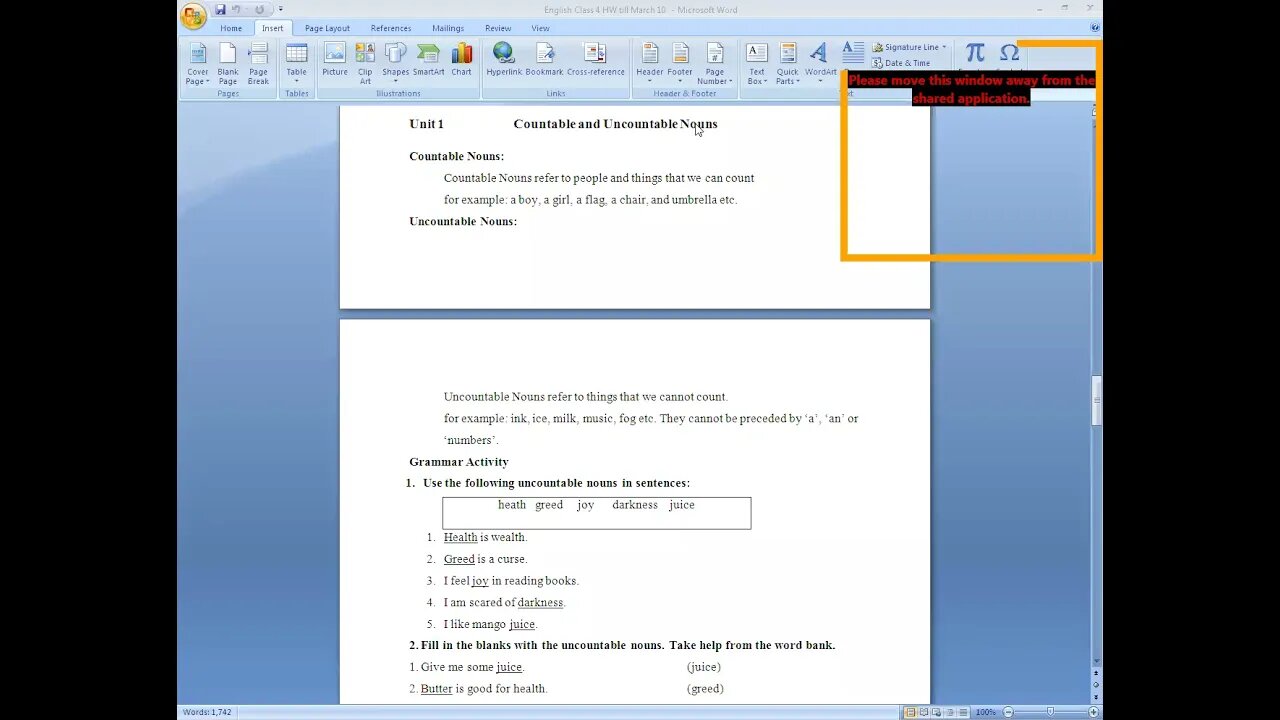This screenshot has width=1280, height=720.
Task: Open the Customize Quick Access Toolbar arrow
Action: click(280, 10)
